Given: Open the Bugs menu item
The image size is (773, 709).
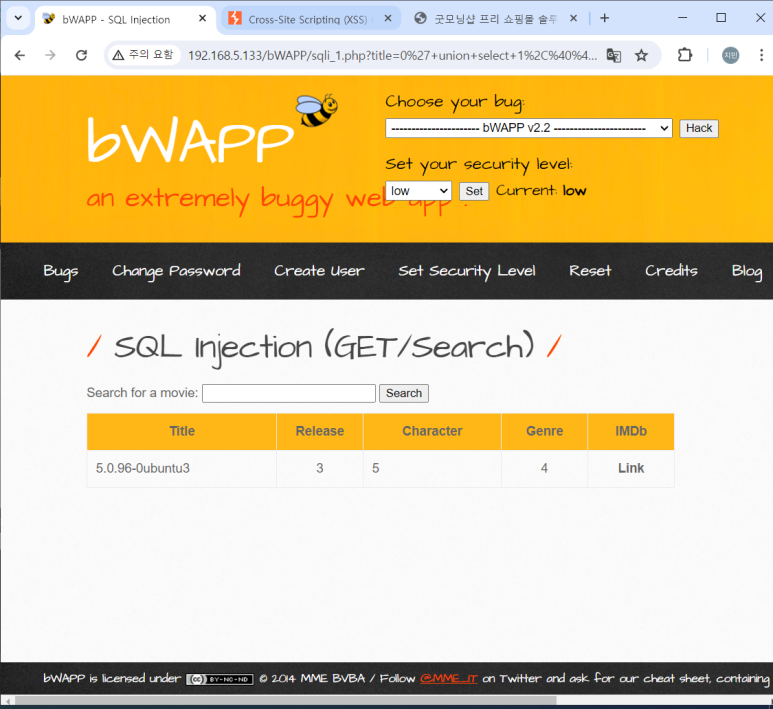Looking at the screenshot, I should click(x=61, y=271).
